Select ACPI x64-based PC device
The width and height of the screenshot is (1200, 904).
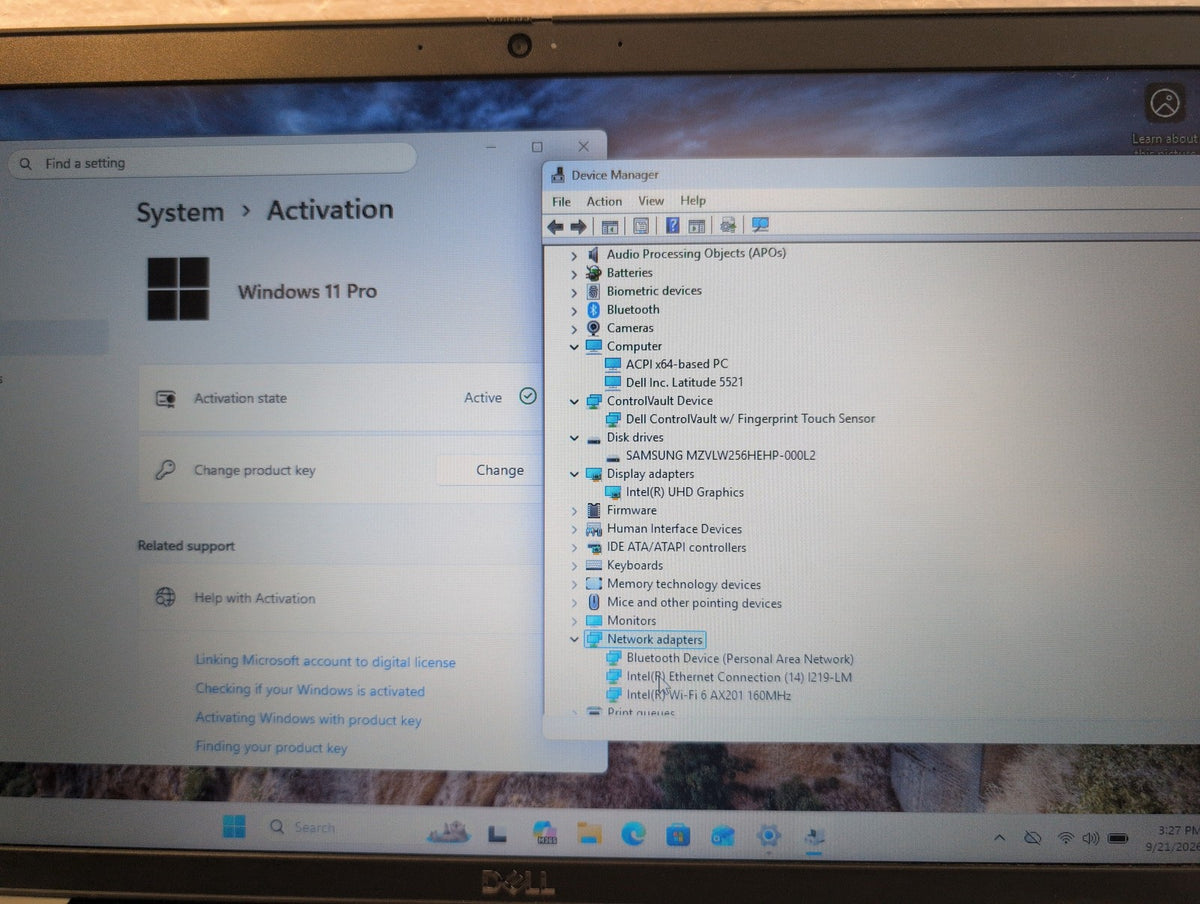coord(677,364)
